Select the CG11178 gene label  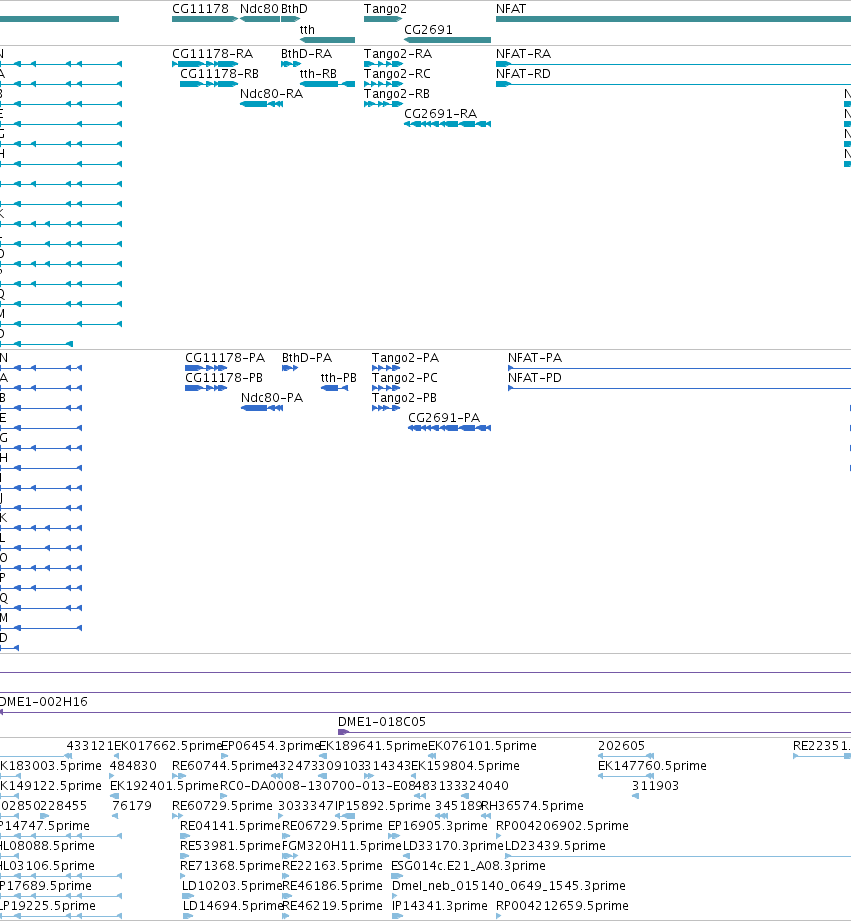pos(200,9)
